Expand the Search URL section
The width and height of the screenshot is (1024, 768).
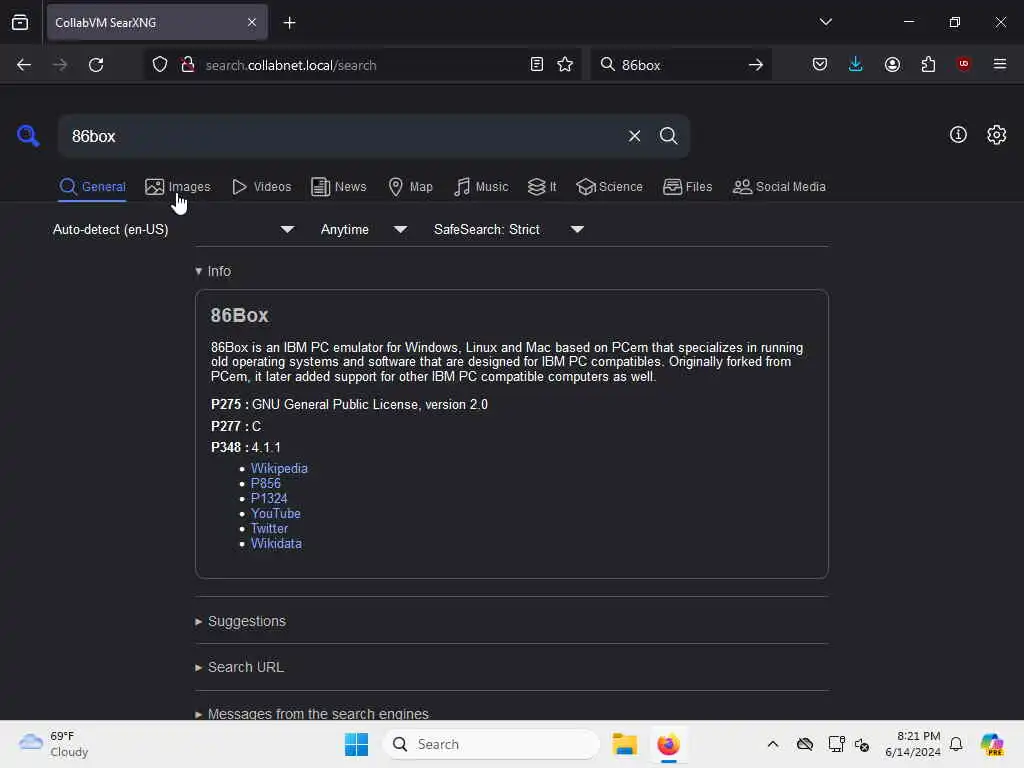pyautogui.click(x=239, y=667)
